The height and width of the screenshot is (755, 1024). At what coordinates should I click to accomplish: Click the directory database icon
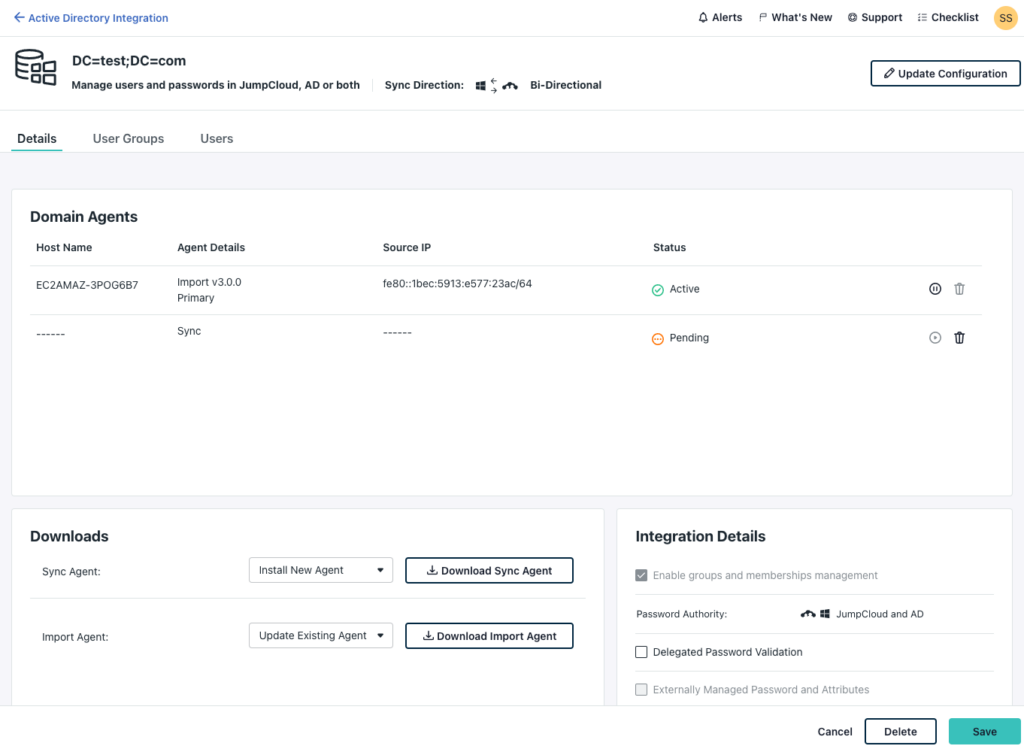[x=35, y=67]
